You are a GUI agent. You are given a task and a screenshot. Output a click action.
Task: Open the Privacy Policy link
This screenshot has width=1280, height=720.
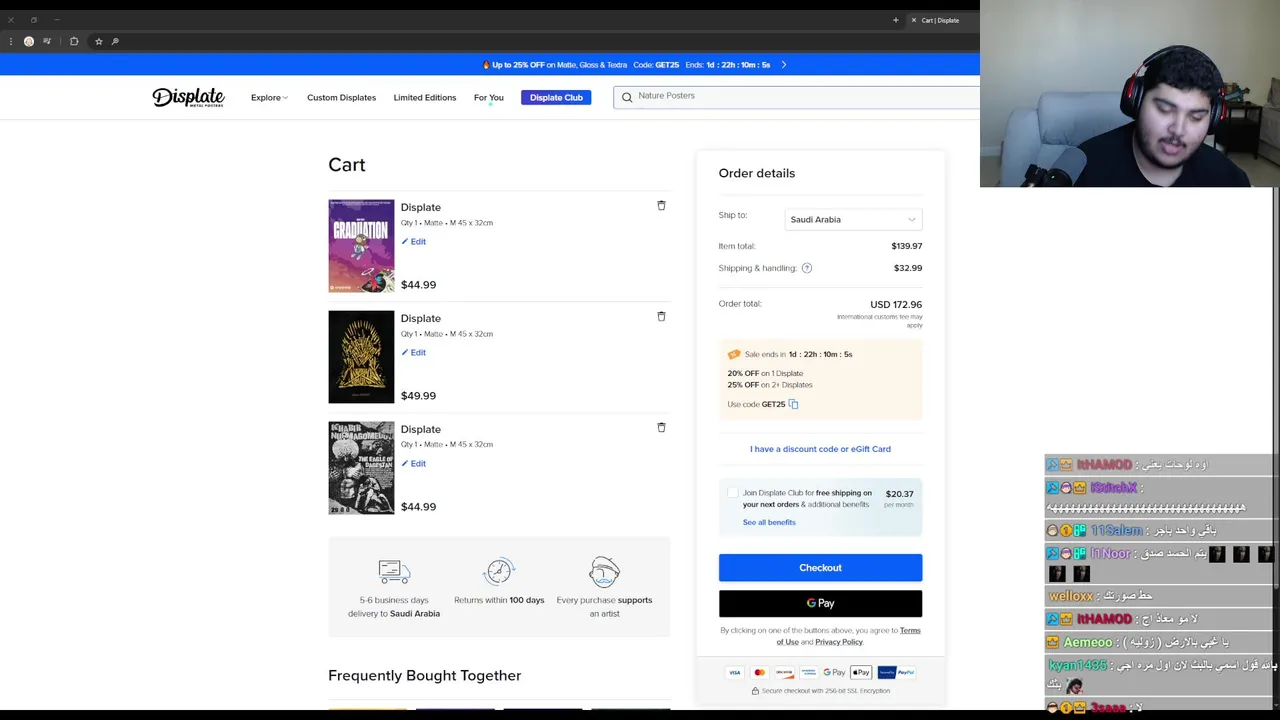(x=839, y=642)
